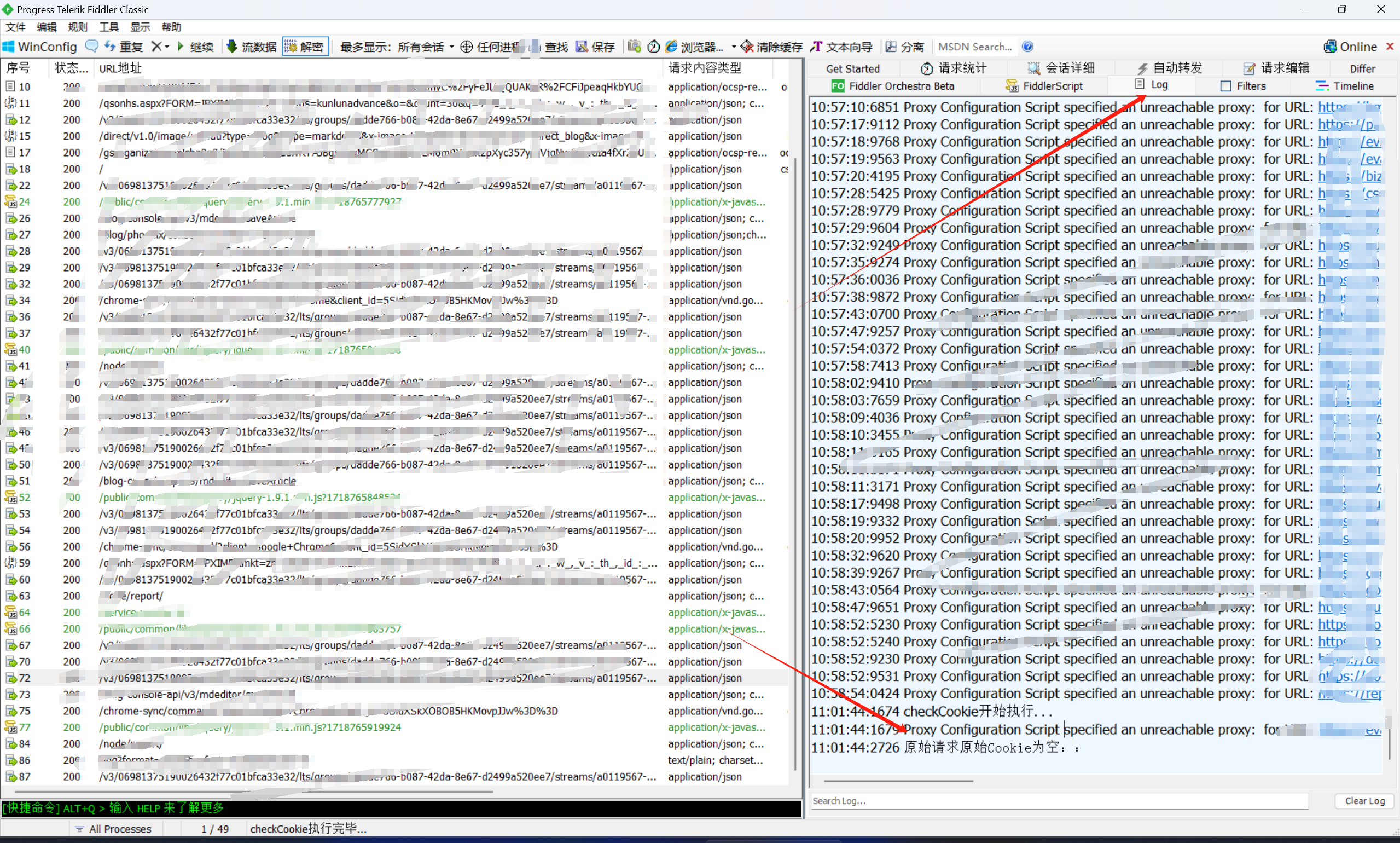Click the Online network status indicator
The width and height of the screenshot is (1400, 843).
point(1350,47)
